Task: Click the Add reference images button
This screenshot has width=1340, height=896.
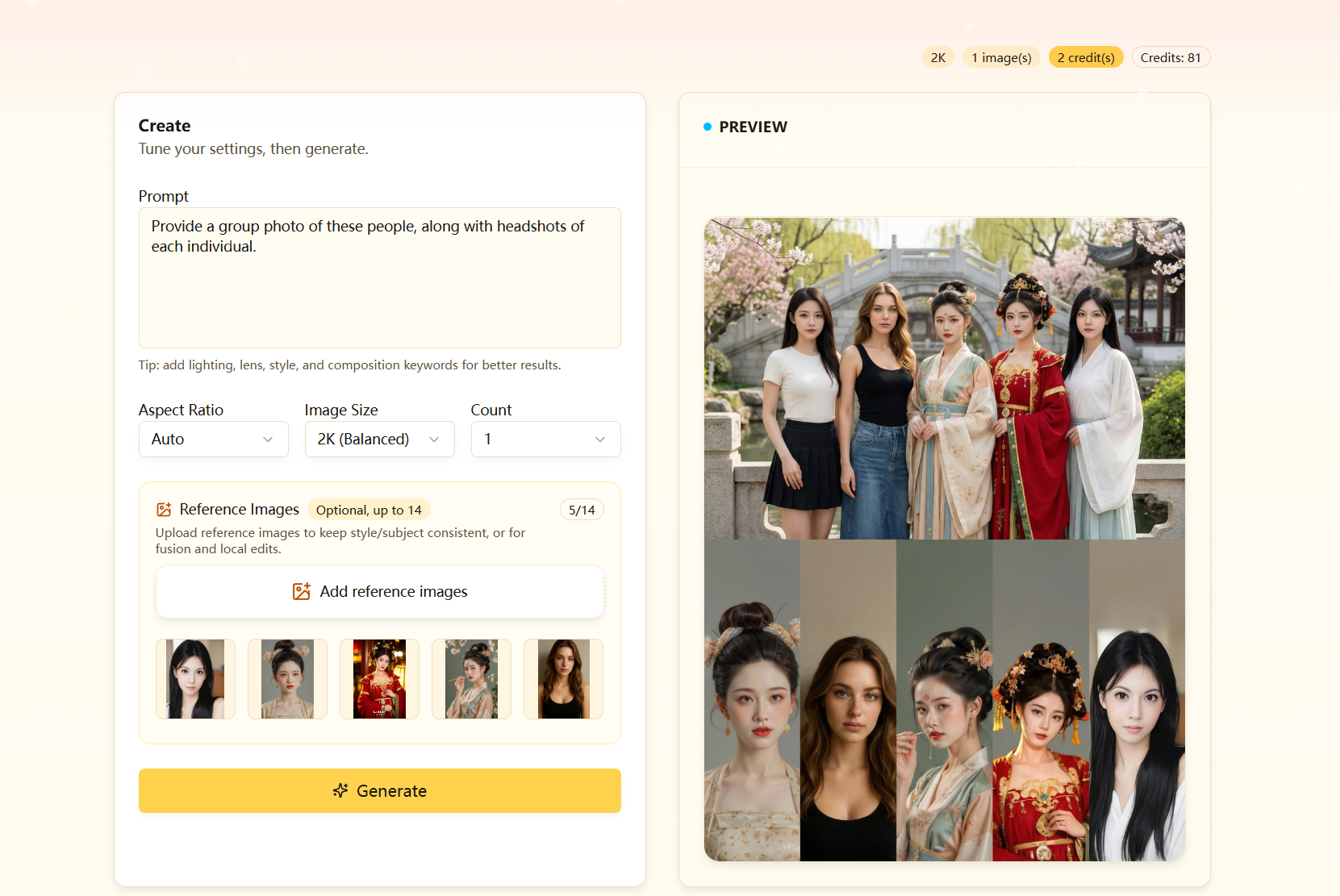Action: tap(379, 591)
